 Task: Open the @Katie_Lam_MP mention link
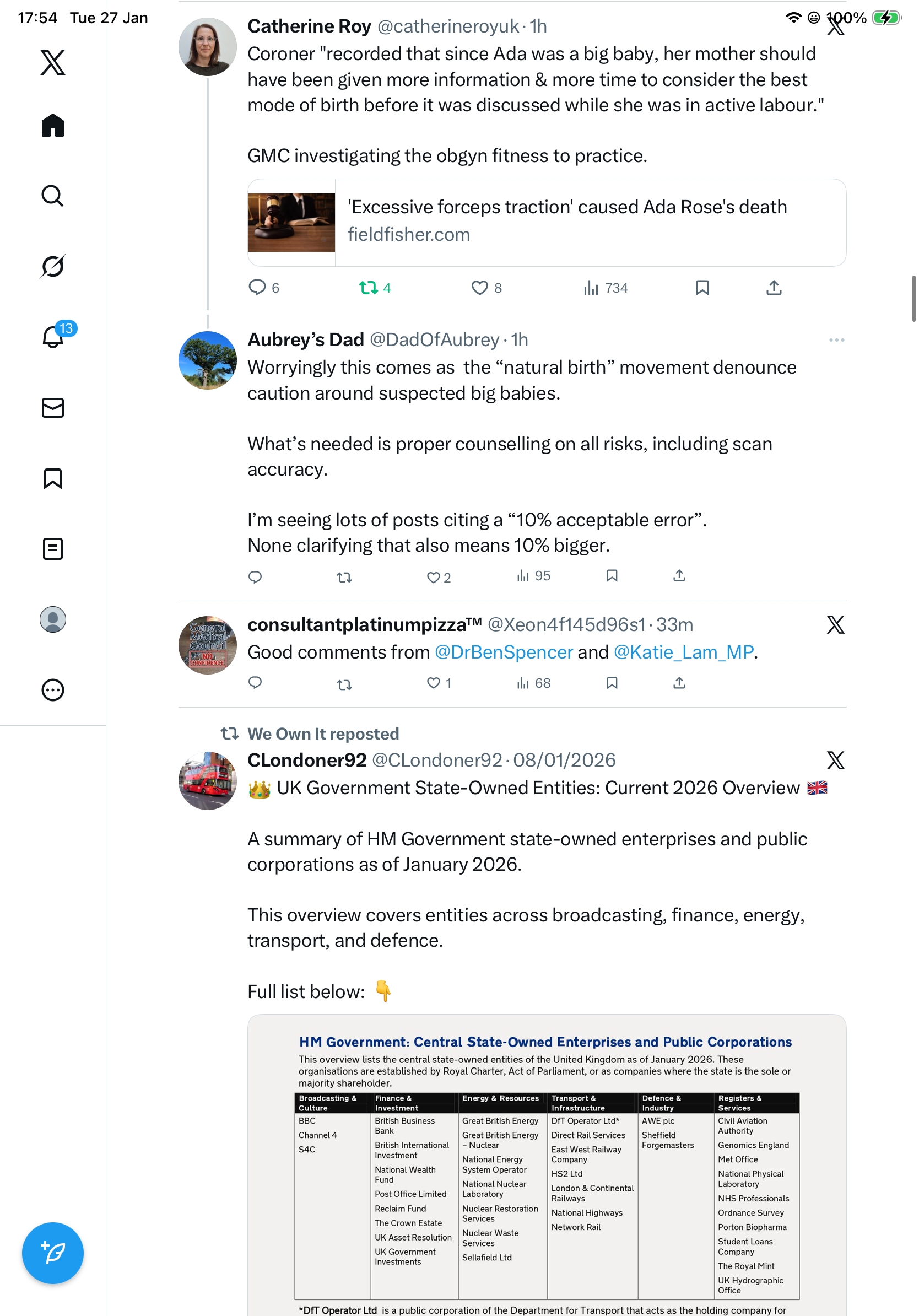(x=683, y=652)
